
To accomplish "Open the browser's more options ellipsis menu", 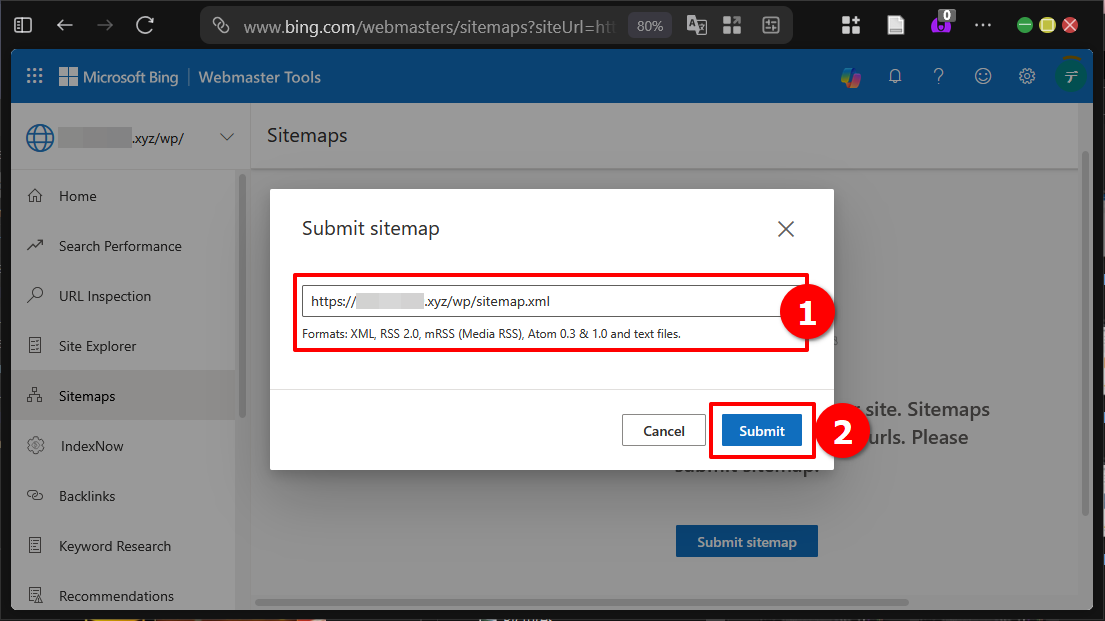I will 983,24.
